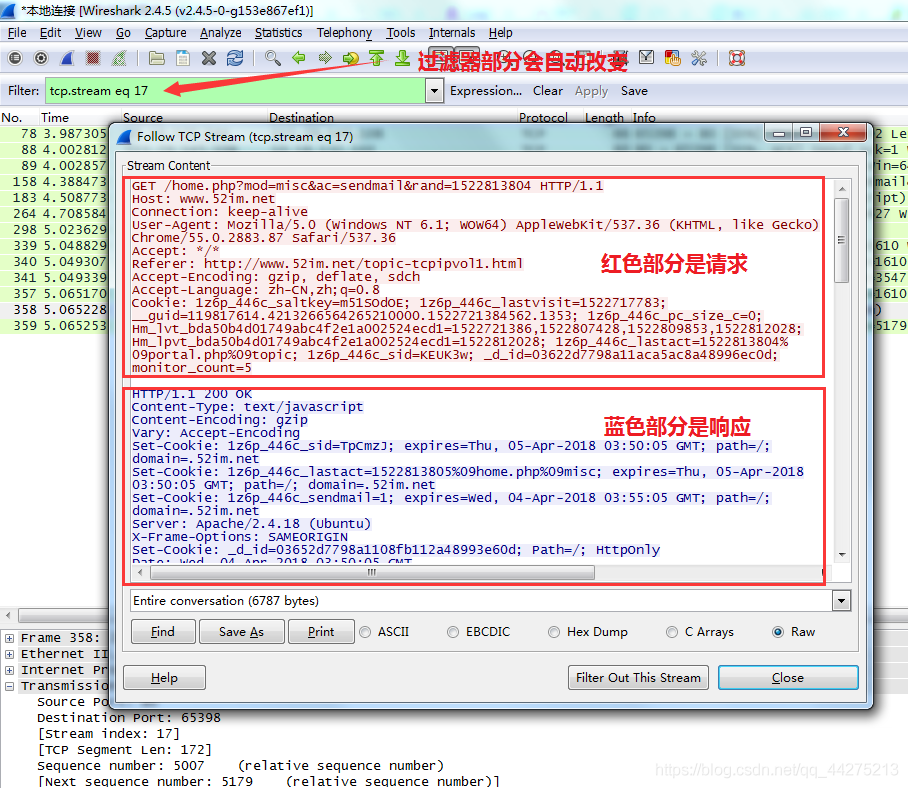
Task: Open help lifebuoy toolbar icon
Action: pos(737,58)
